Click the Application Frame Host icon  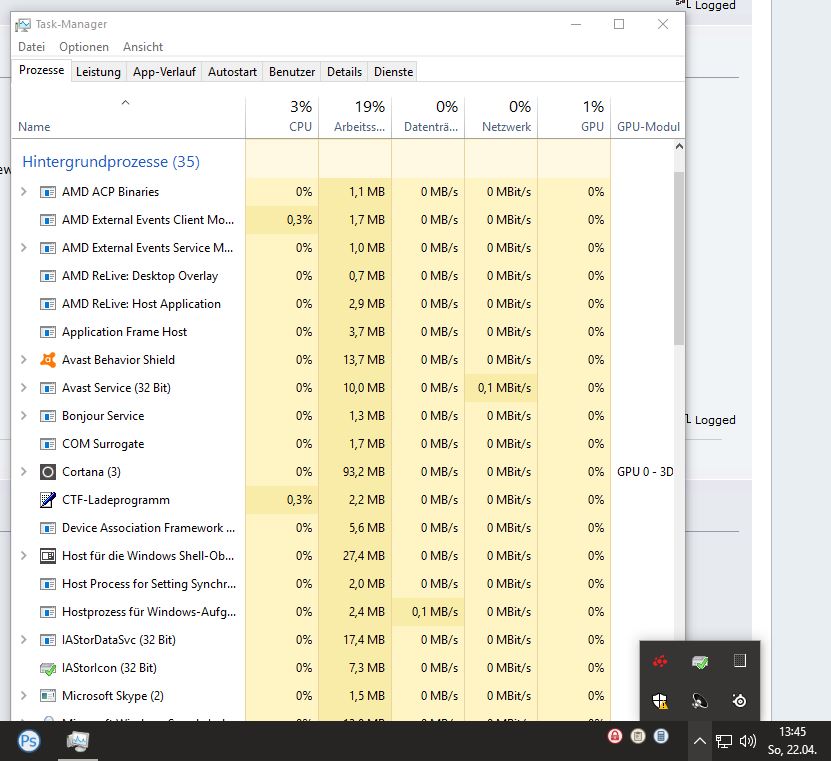48,332
